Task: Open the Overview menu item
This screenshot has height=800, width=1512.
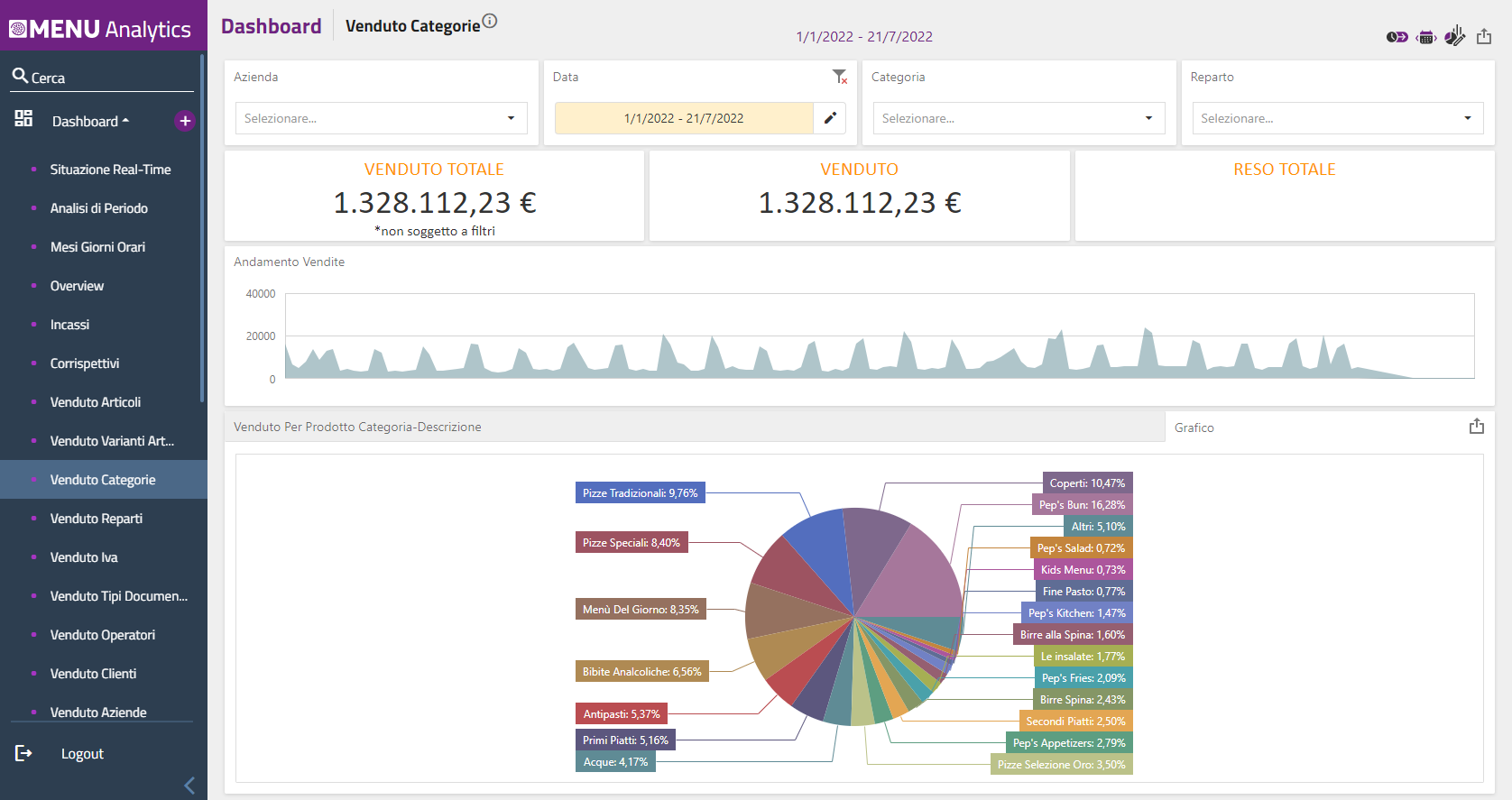Action: (x=77, y=286)
